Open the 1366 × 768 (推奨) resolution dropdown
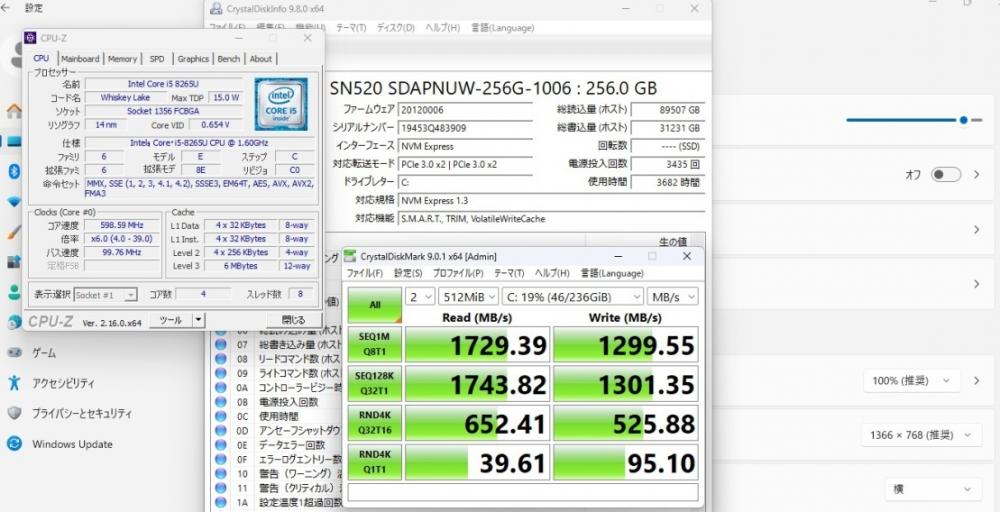1000x512 pixels. (921, 435)
